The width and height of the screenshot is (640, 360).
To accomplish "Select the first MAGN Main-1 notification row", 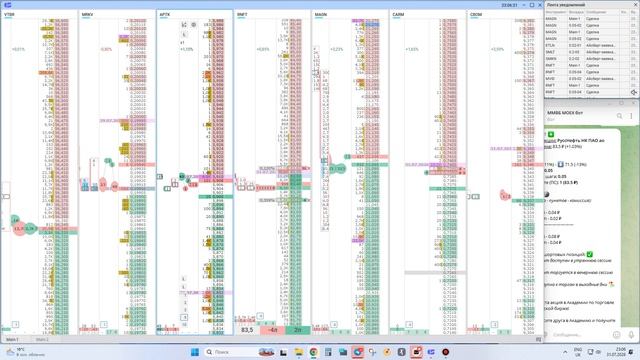I will (591, 18).
